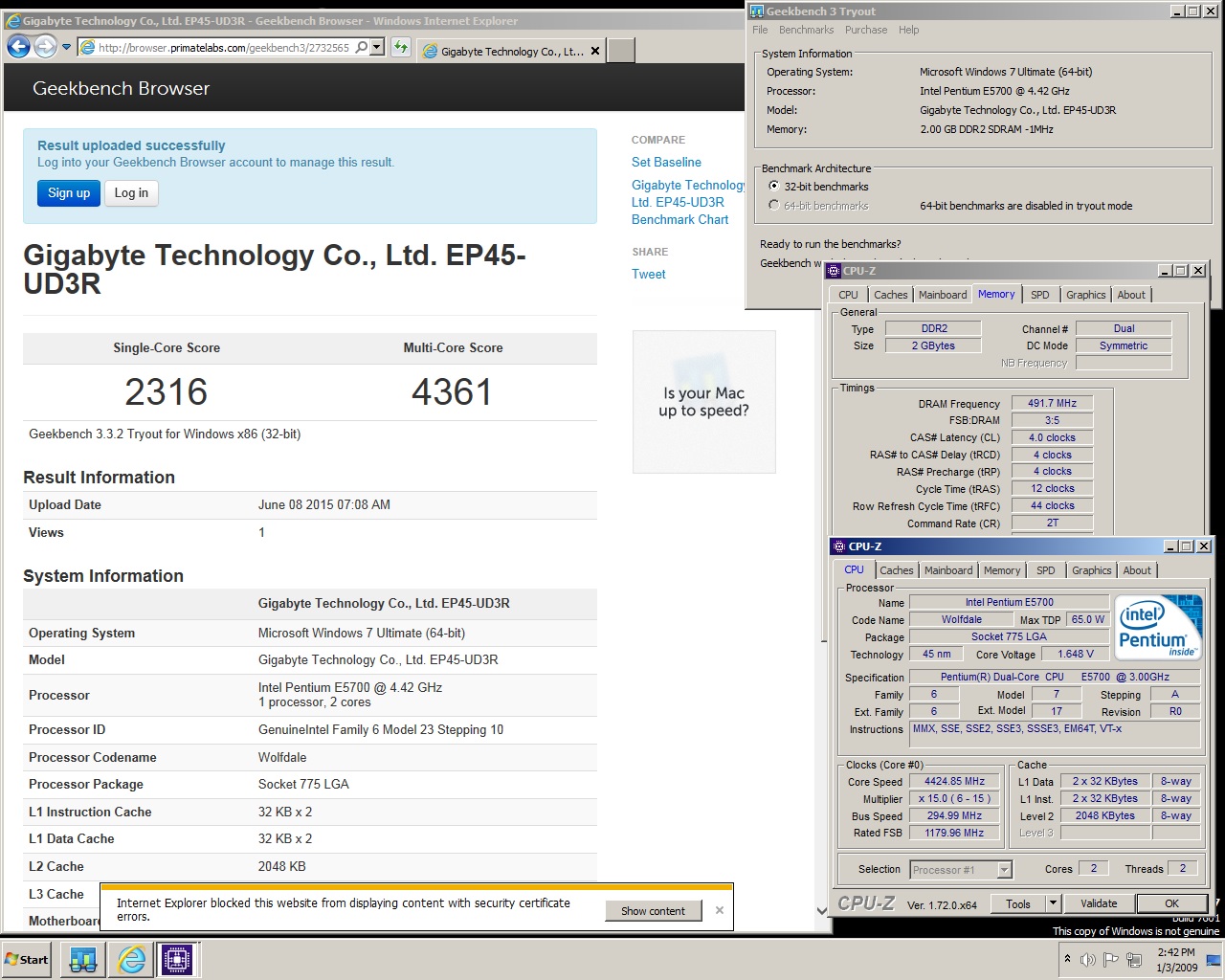Open the Set Baseline link

(666, 163)
